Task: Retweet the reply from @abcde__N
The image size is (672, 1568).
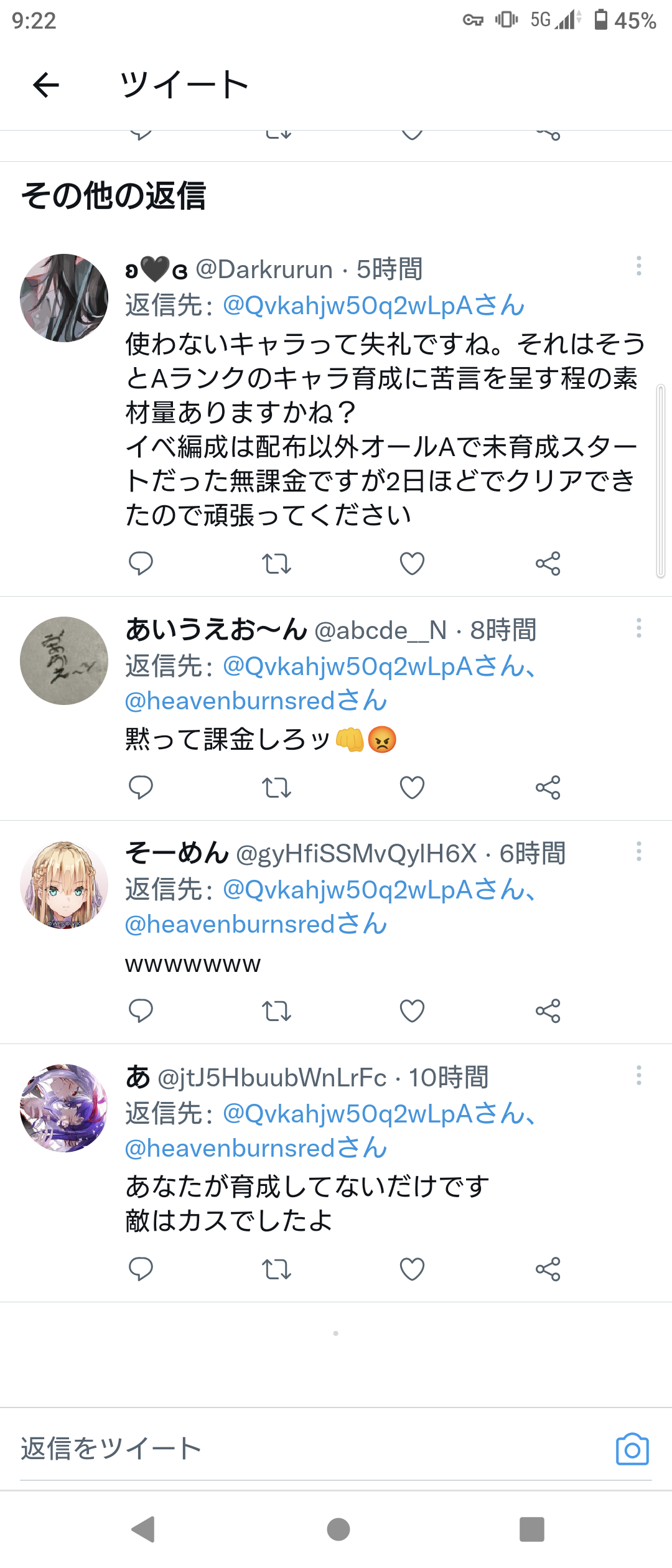Action: click(x=276, y=788)
